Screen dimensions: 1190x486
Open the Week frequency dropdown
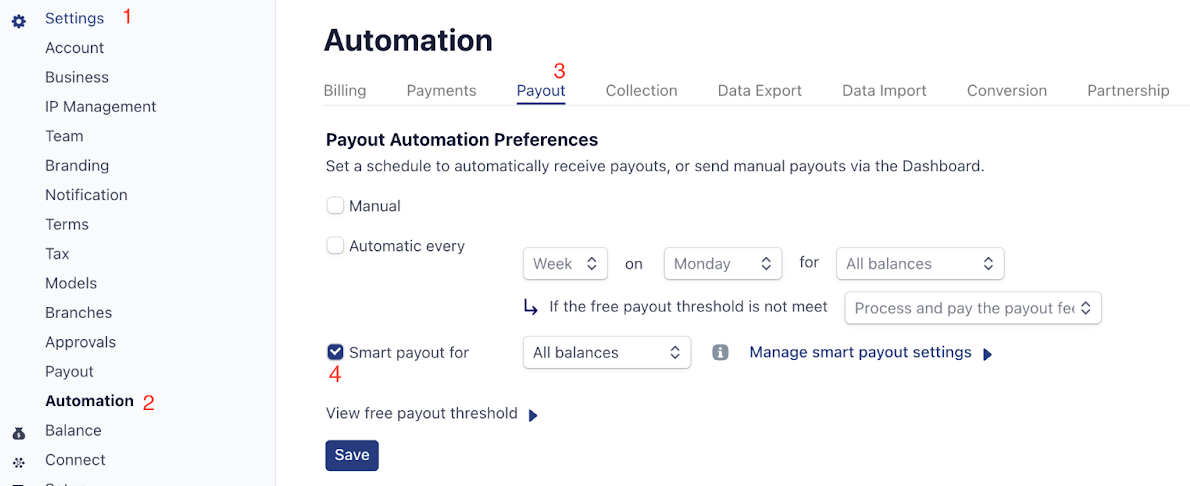[x=565, y=264]
